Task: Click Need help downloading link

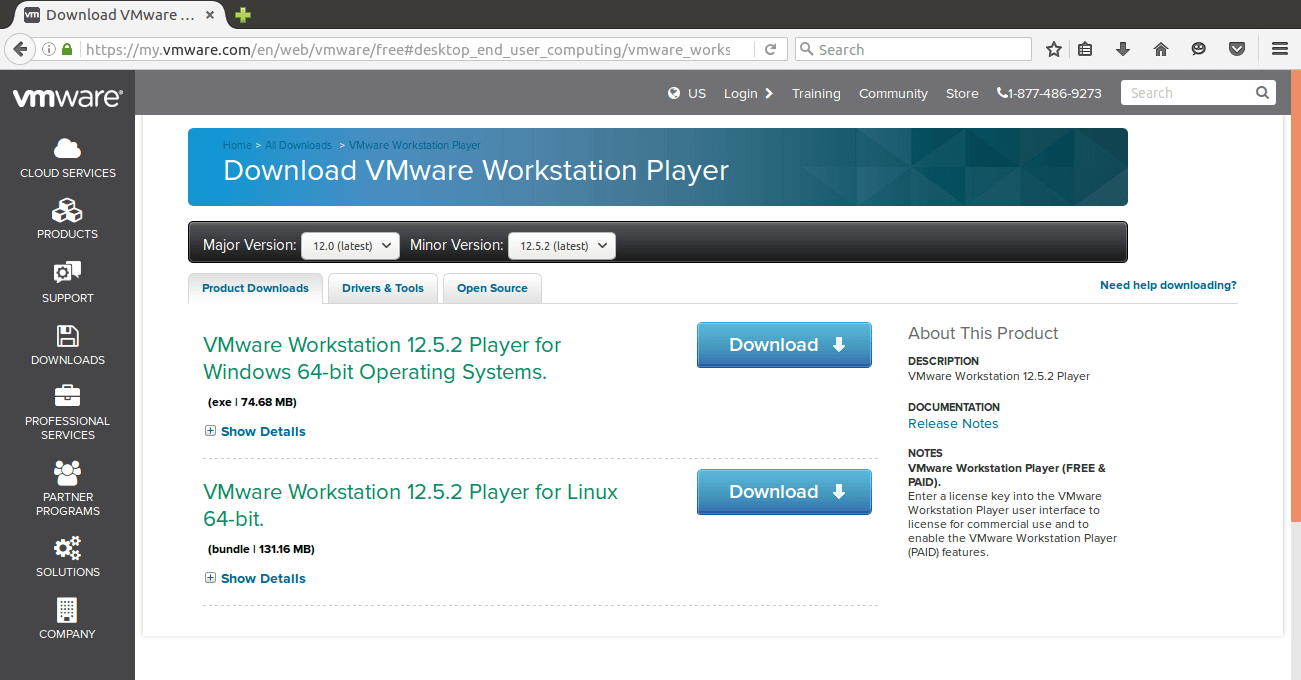Action: [1168, 285]
